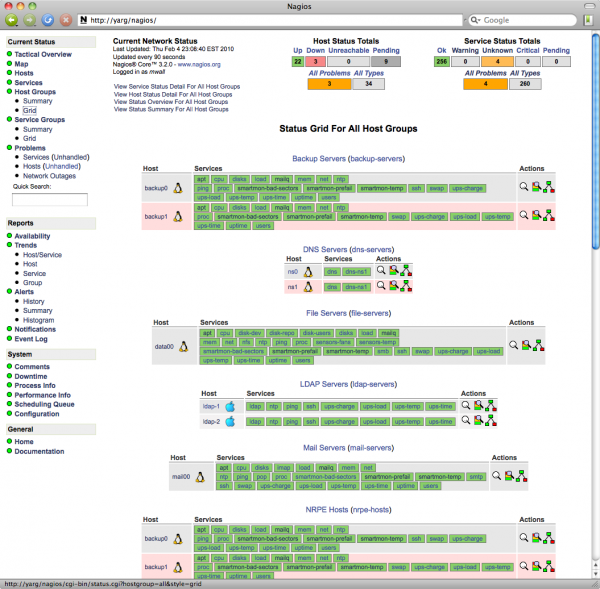Click the status map icon for mail00
This screenshot has height=589, width=600.
(521, 477)
